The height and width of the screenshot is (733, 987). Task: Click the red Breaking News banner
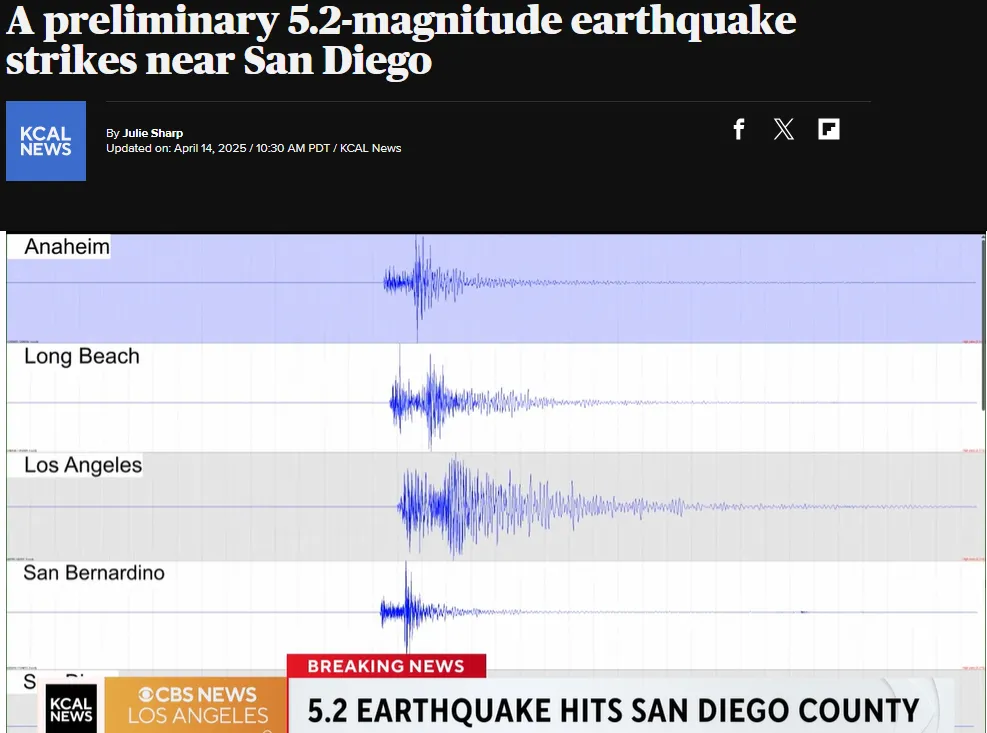[x=386, y=666]
